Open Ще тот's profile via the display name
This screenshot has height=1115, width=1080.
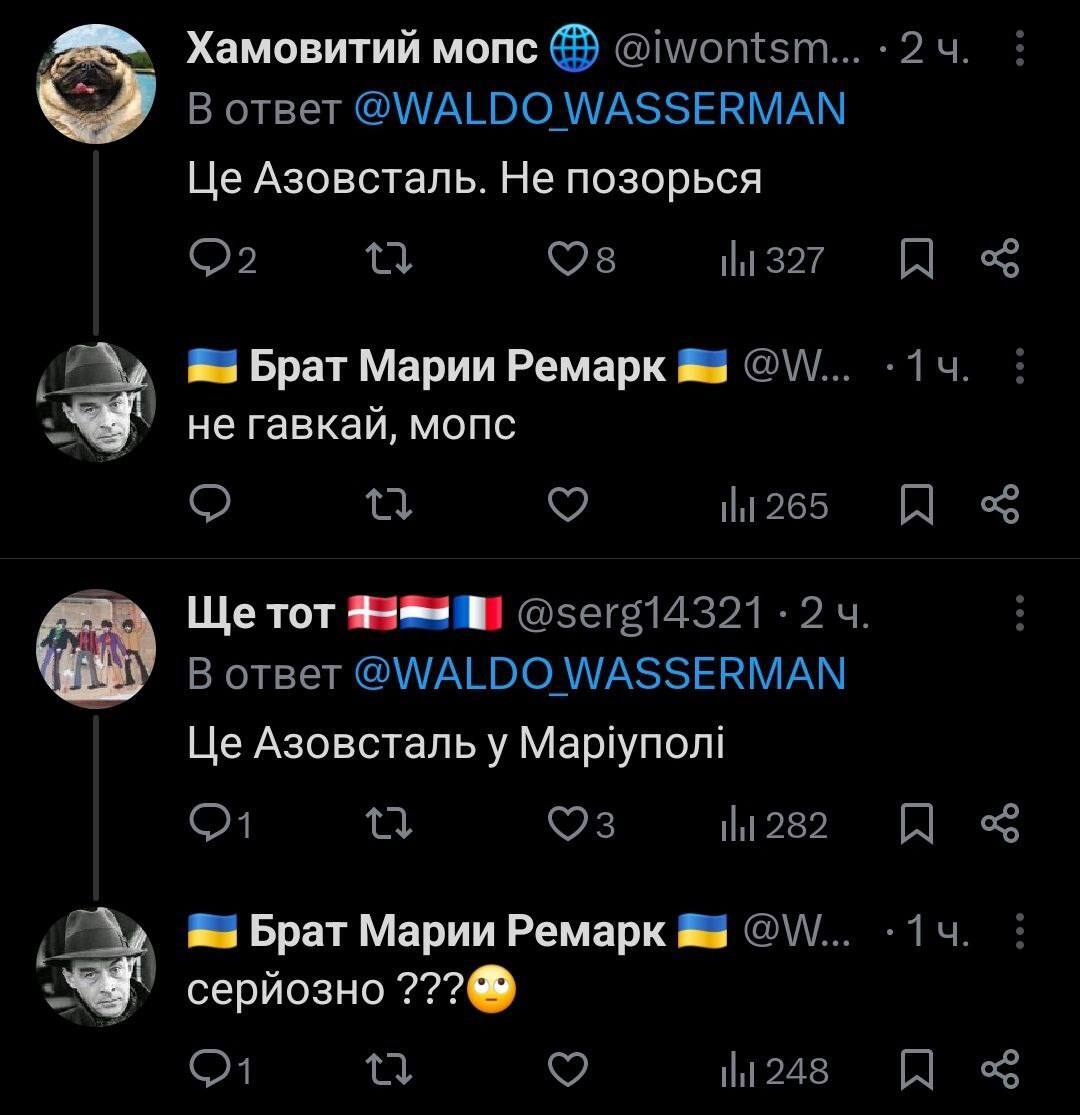[x=261, y=613]
